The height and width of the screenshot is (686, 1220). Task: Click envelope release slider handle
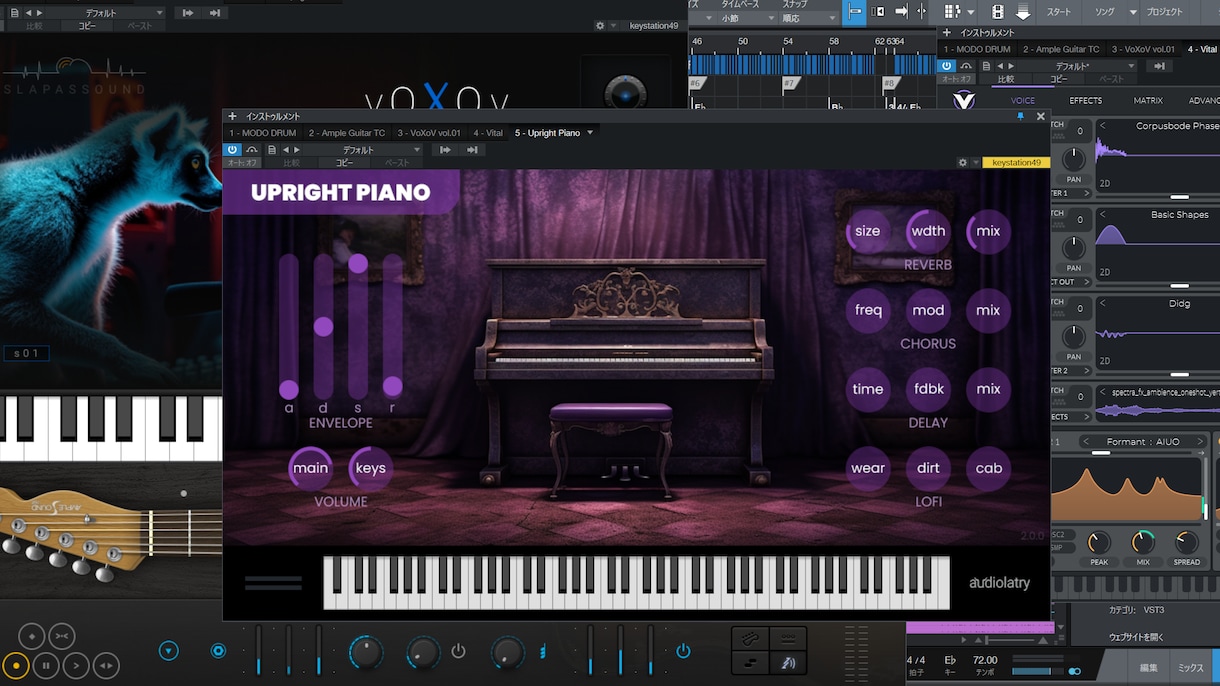[x=393, y=386]
